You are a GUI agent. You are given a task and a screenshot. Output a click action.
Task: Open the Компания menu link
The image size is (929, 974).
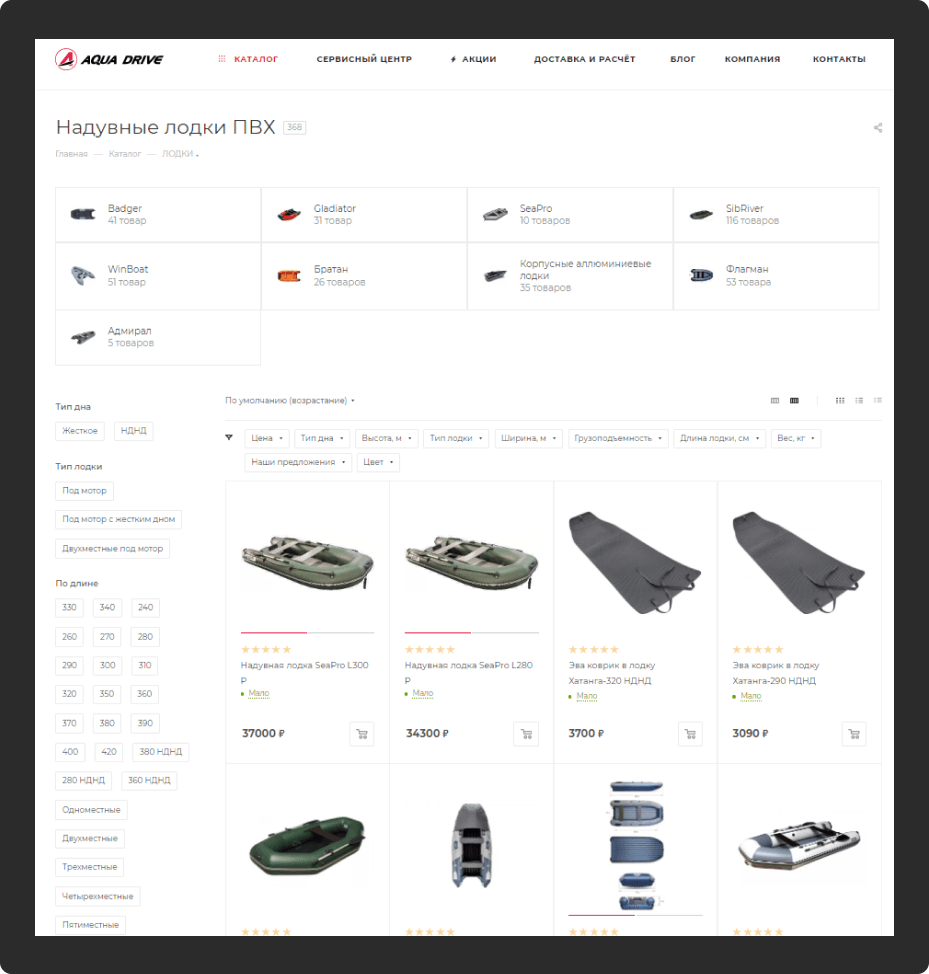click(752, 59)
